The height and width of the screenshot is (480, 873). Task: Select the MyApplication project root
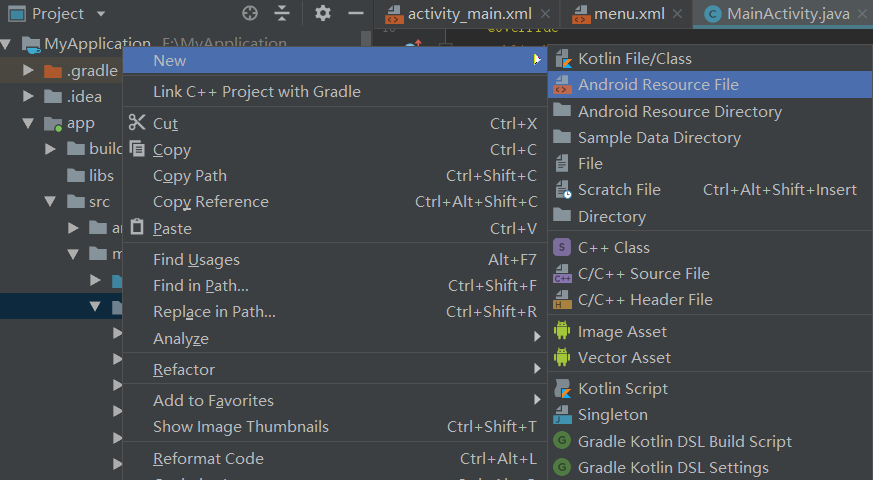pyautogui.click(x=97, y=43)
